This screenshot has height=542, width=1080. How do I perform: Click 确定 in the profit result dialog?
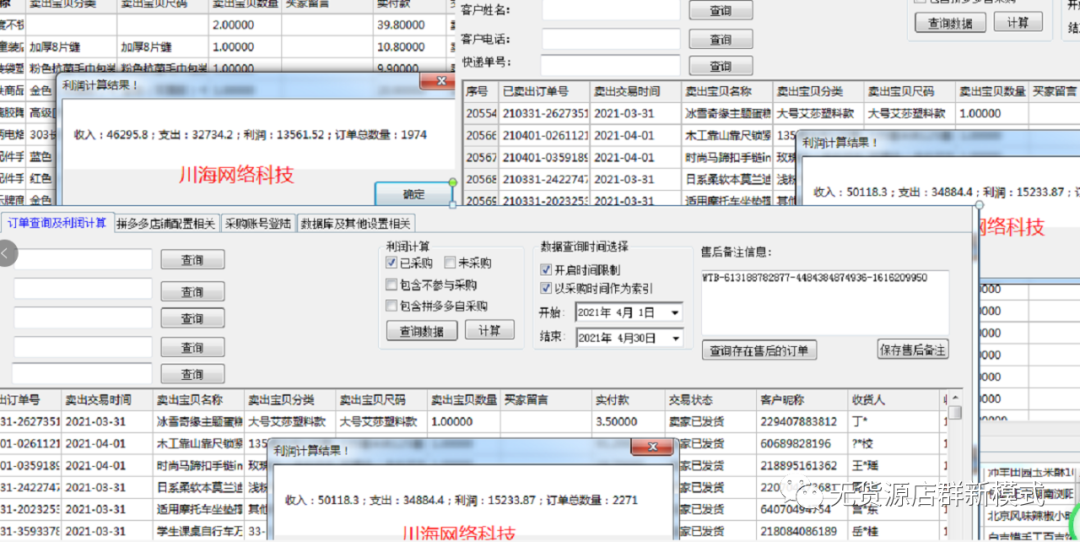(413, 194)
